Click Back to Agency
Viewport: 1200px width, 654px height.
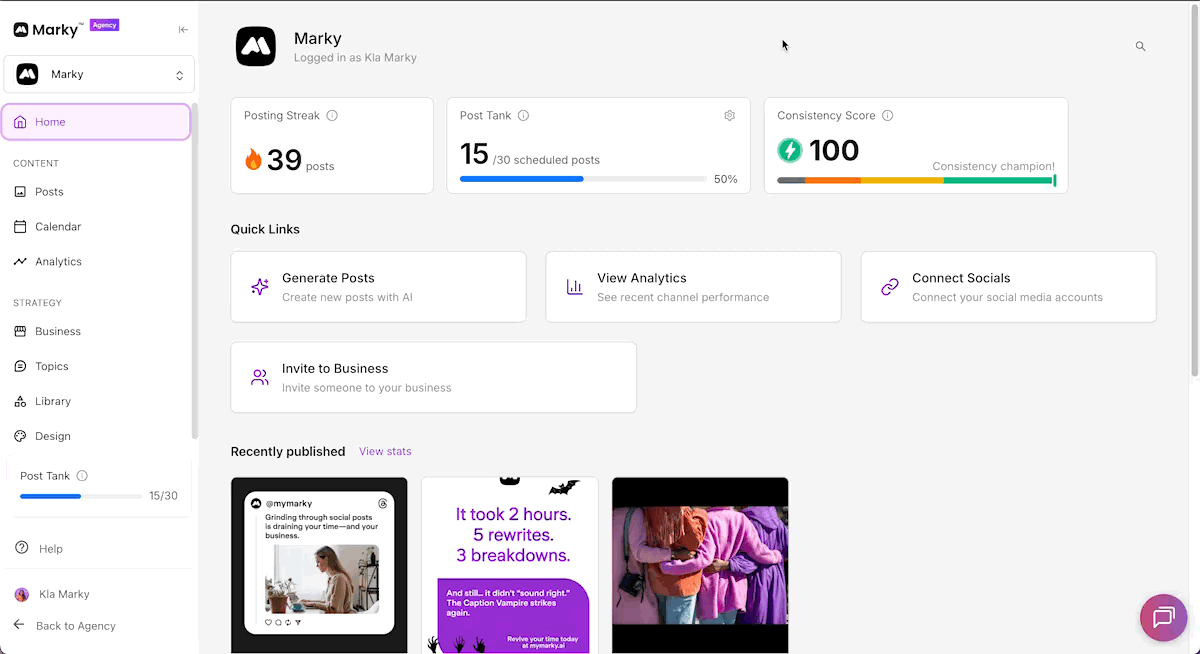(x=75, y=626)
